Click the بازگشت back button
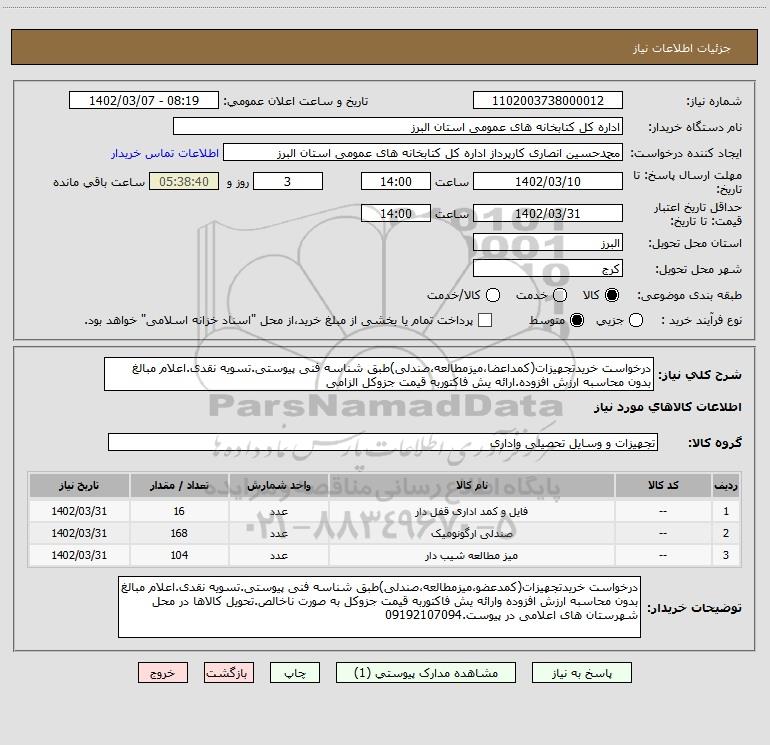Image resolution: width=770 pixels, height=745 pixels. 229,673
